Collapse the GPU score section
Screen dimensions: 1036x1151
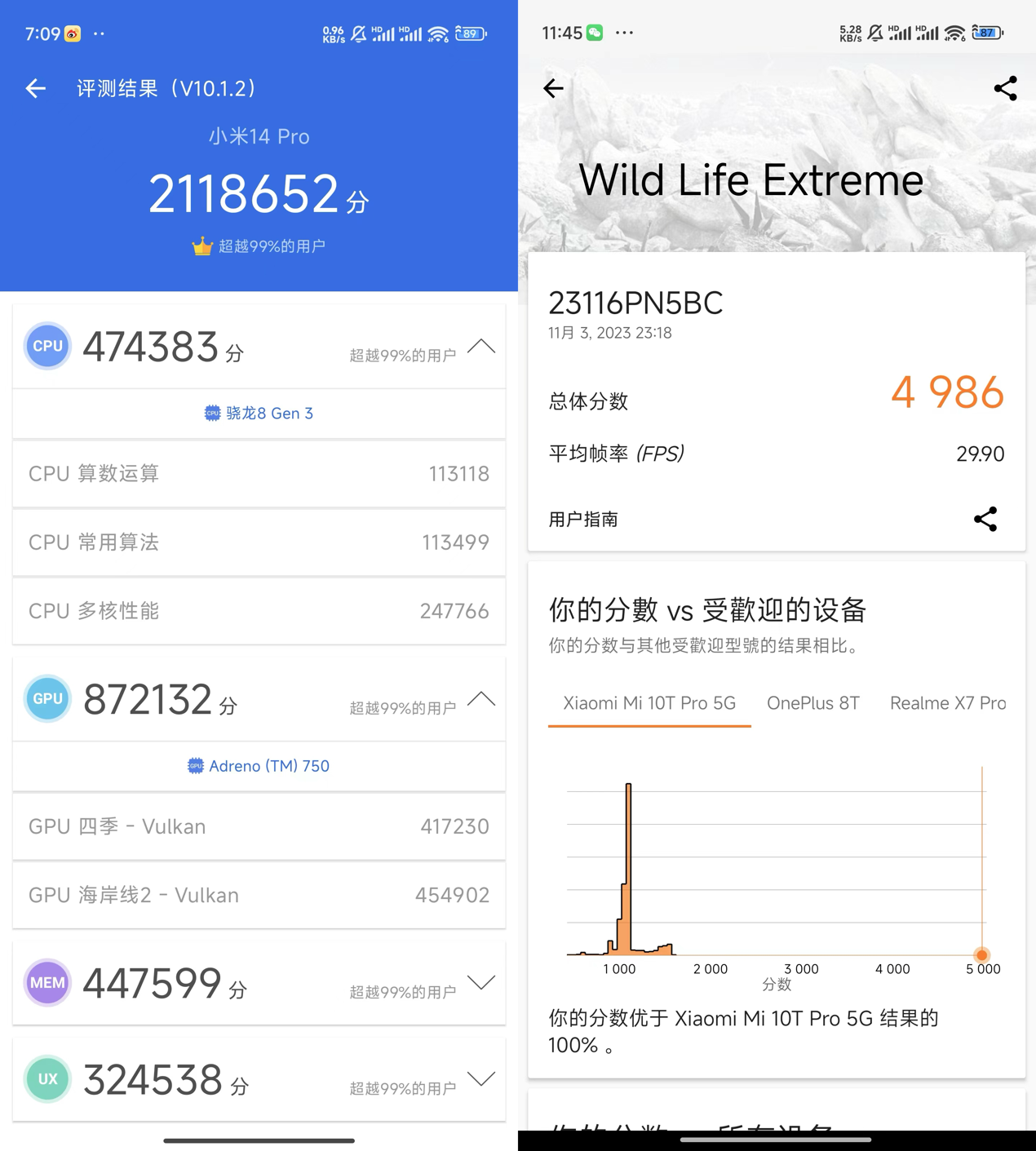point(481,699)
